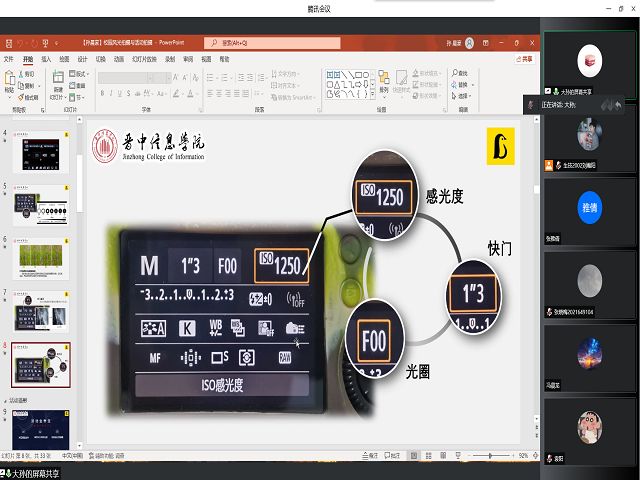
Task: Click in the search (搜索) box
Action: 272,43
